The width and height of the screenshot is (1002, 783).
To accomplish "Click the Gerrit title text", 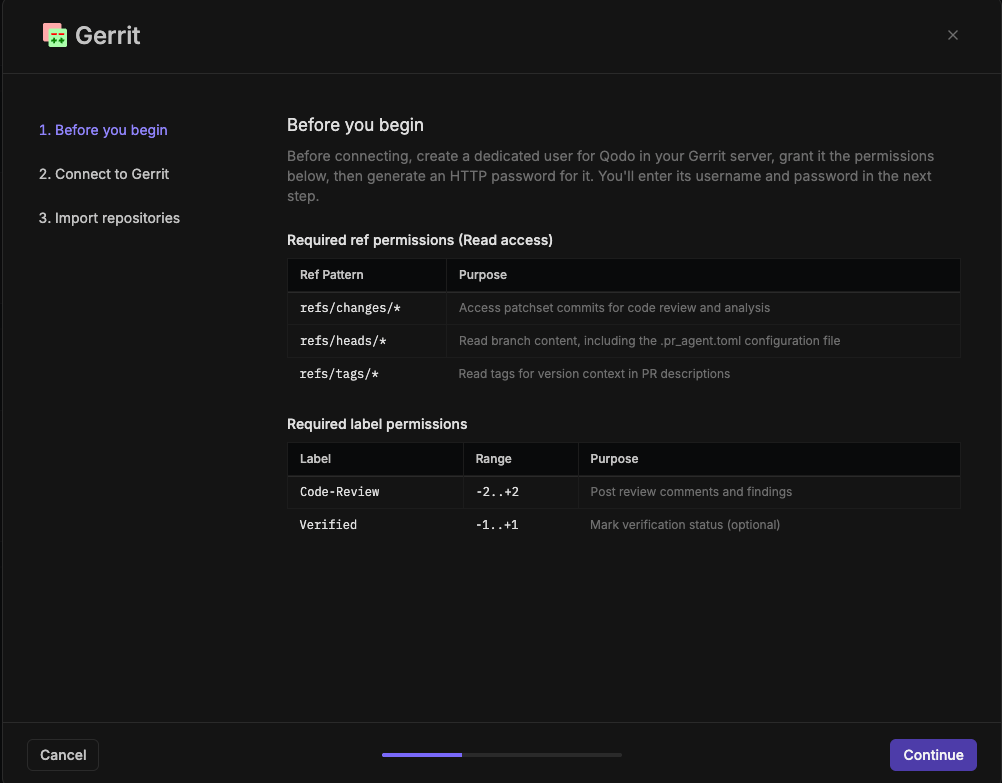I will coord(108,36).
